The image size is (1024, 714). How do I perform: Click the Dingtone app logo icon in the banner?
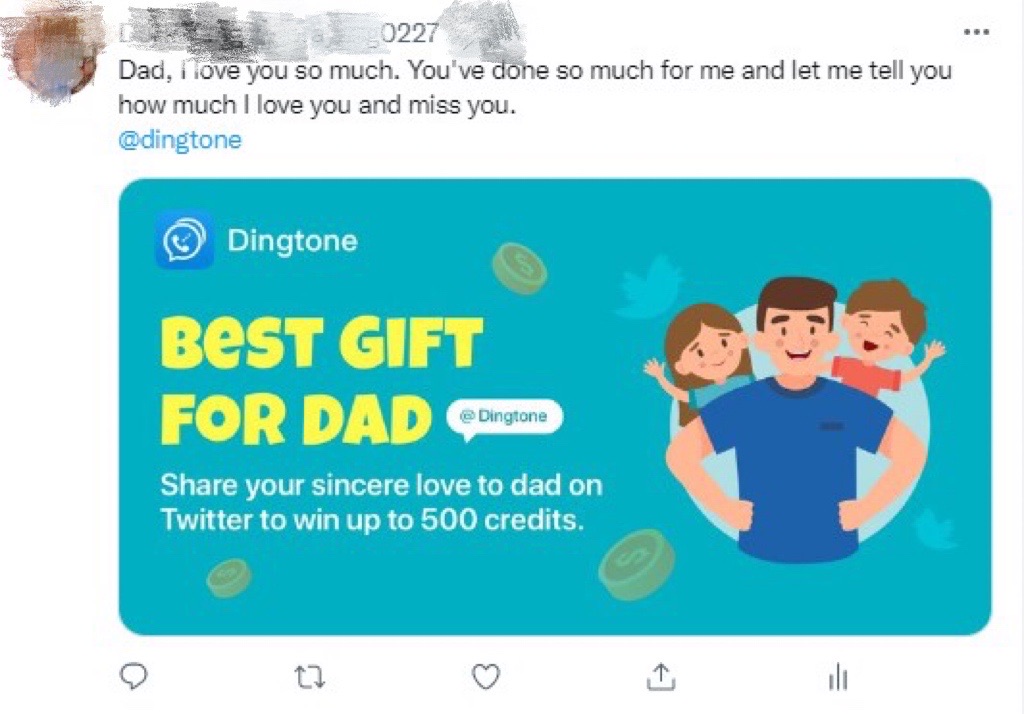click(x=185, y=240)
